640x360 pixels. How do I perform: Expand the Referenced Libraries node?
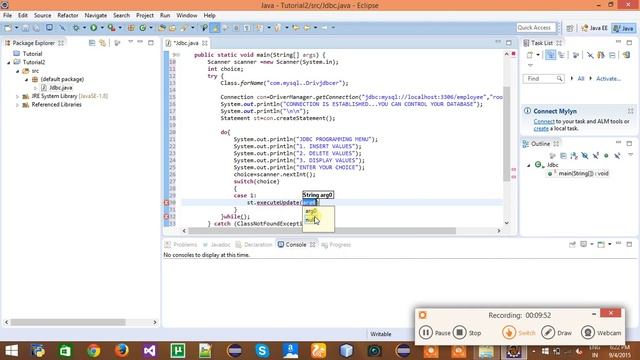pos(18,105)
